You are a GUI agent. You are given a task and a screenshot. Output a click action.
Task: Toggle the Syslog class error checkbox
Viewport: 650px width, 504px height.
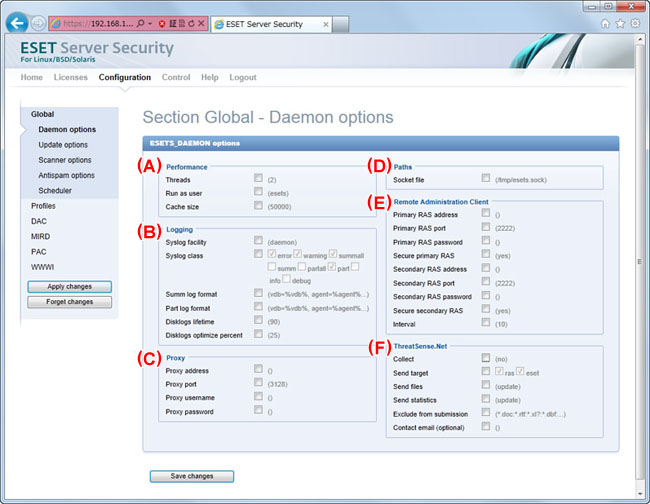tap(272, 254)
